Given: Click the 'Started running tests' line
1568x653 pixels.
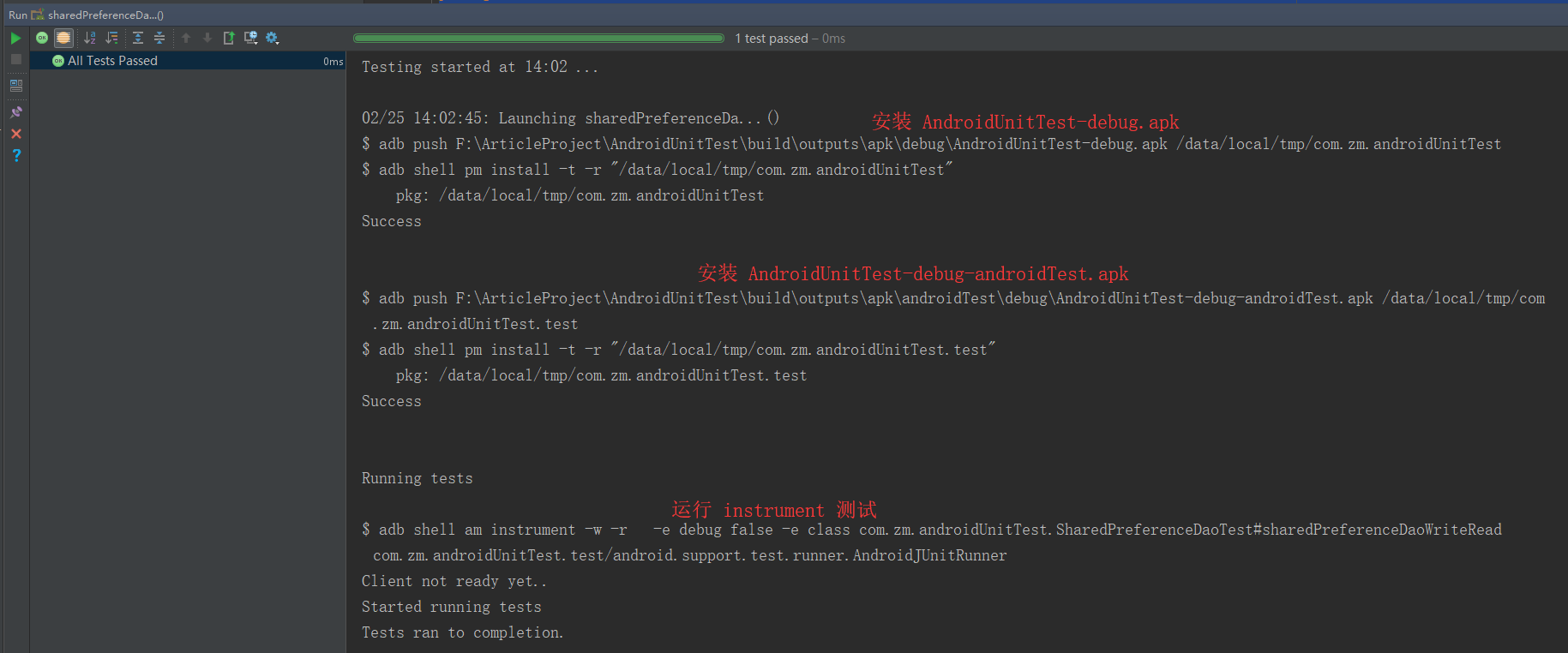Looking at the screenshot, I should pos(452,607).
